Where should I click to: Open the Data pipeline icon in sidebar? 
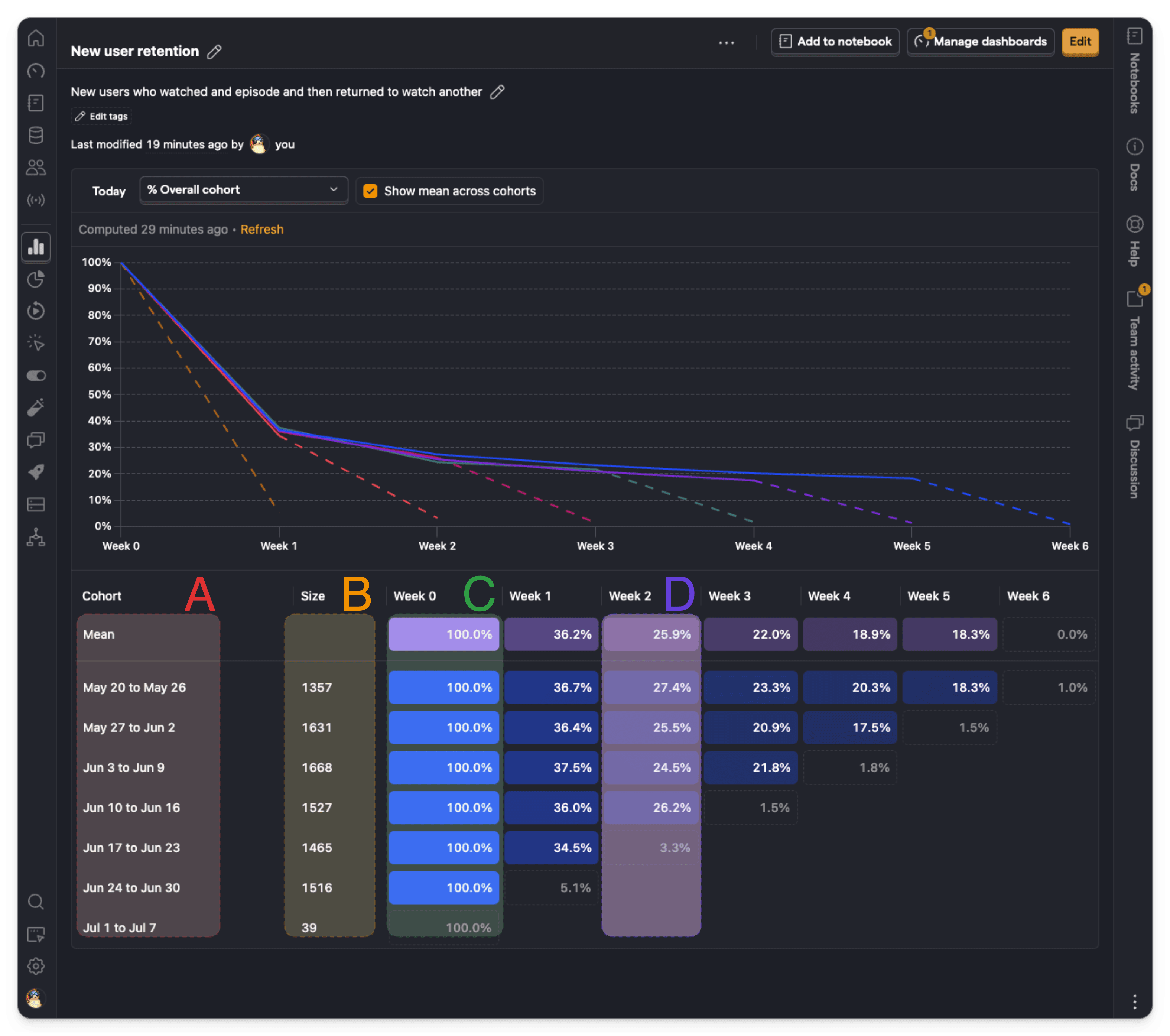click(x=36, y=537)
